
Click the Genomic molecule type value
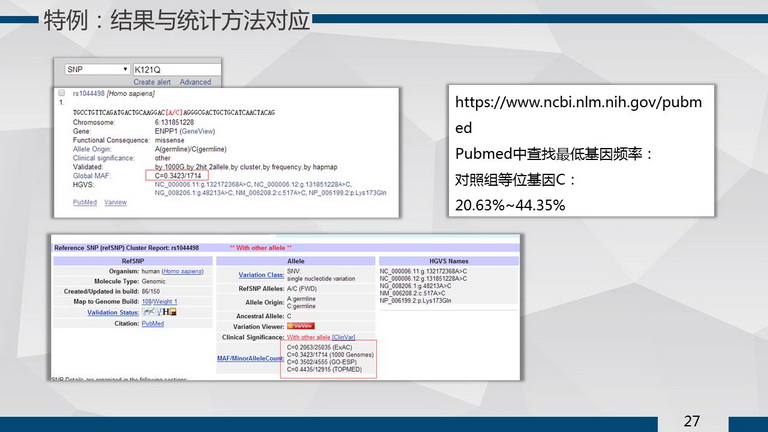point(153,282)
